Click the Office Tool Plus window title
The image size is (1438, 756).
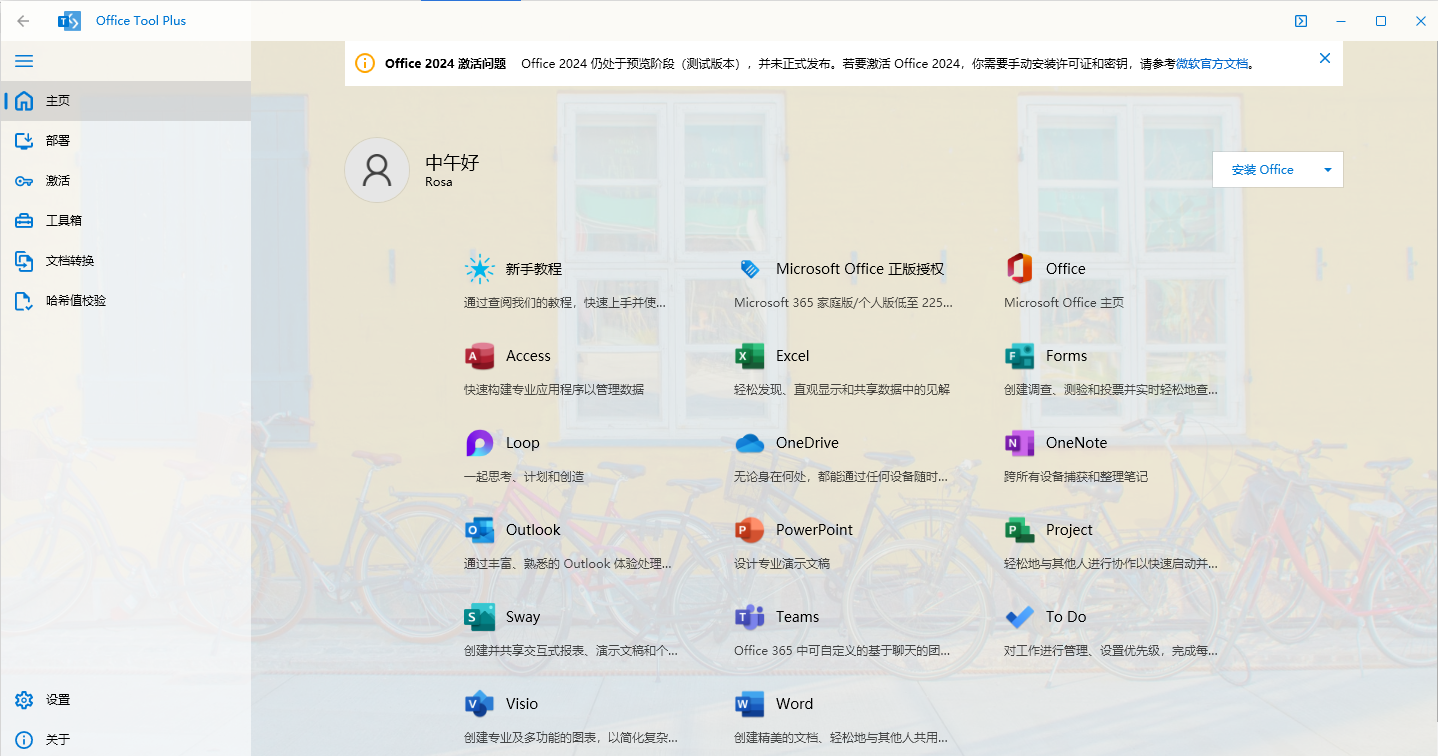(141, 21)
